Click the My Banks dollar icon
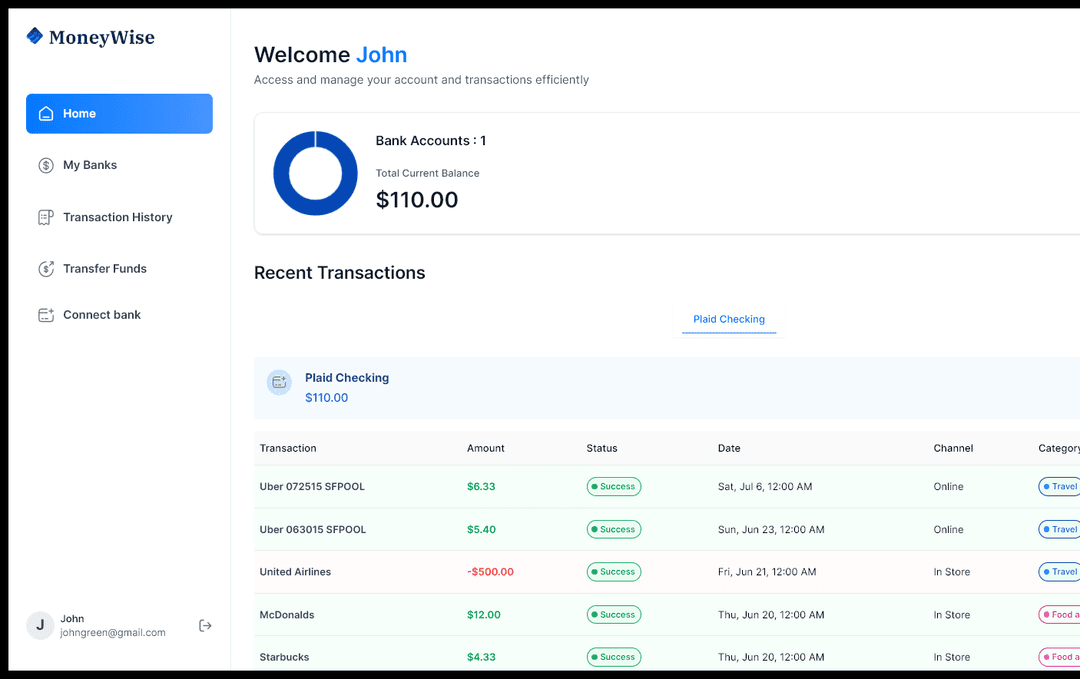Screen dimensions: 1080x679 pyautogui.click(x=46, y=165)
